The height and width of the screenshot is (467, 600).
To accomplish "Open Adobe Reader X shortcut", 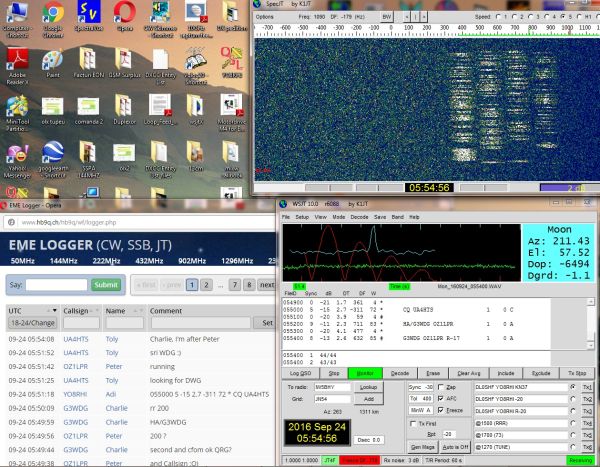I will (16, 63).
